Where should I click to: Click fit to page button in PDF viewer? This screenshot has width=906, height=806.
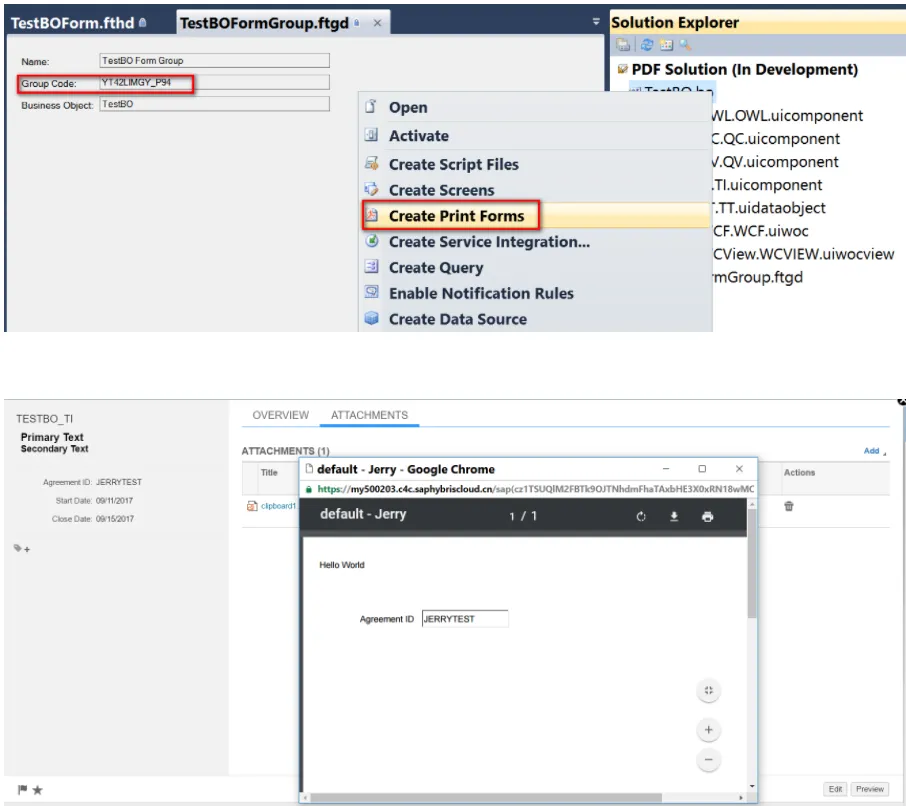708,690
